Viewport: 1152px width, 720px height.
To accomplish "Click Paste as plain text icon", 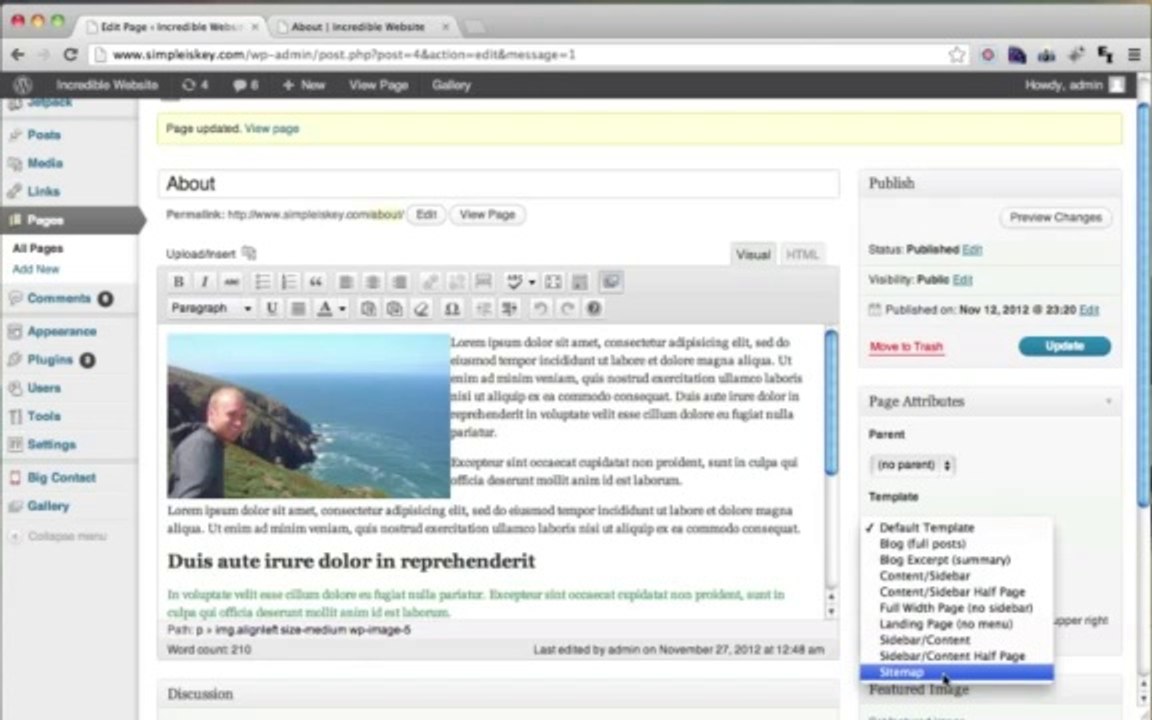I will (x=368, y=308).
